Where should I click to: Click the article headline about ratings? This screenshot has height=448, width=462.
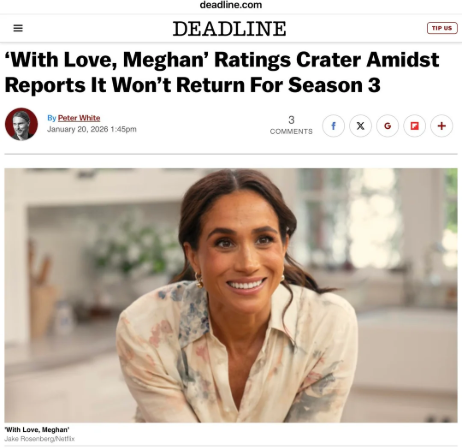pos(222,72)
